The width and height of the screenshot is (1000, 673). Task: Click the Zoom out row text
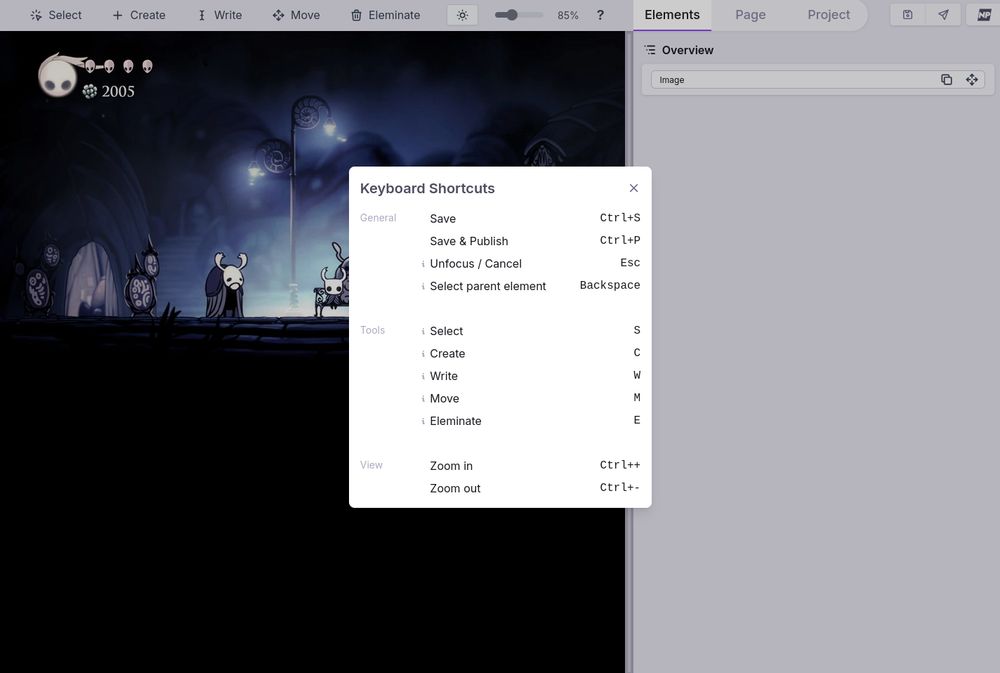[x=455, y=488]
